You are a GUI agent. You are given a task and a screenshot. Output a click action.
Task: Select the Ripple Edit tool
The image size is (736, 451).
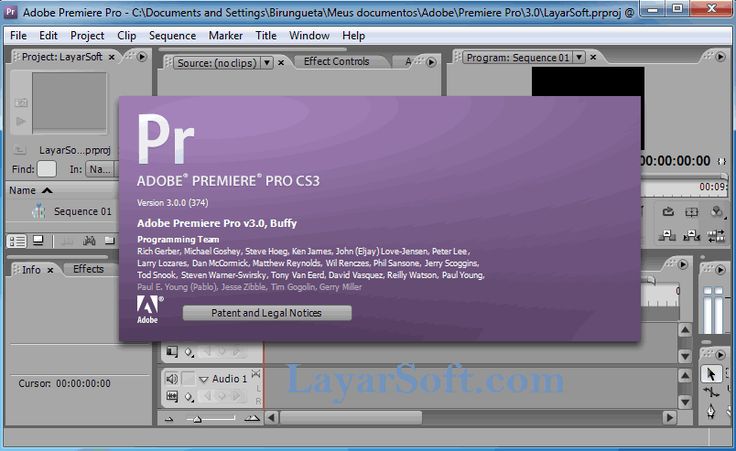[711, 392]
